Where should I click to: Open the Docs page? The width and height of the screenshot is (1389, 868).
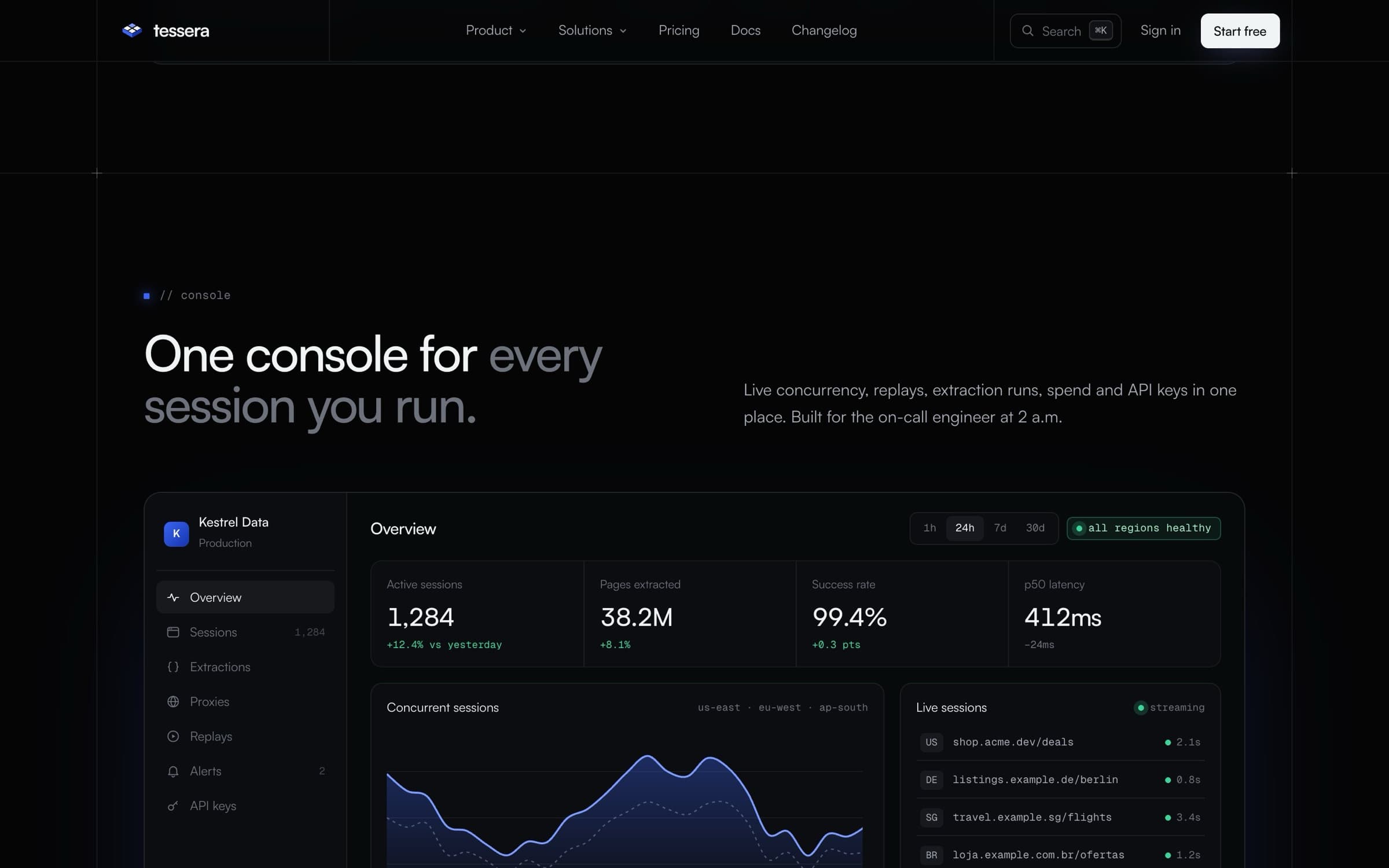(745, 30)
